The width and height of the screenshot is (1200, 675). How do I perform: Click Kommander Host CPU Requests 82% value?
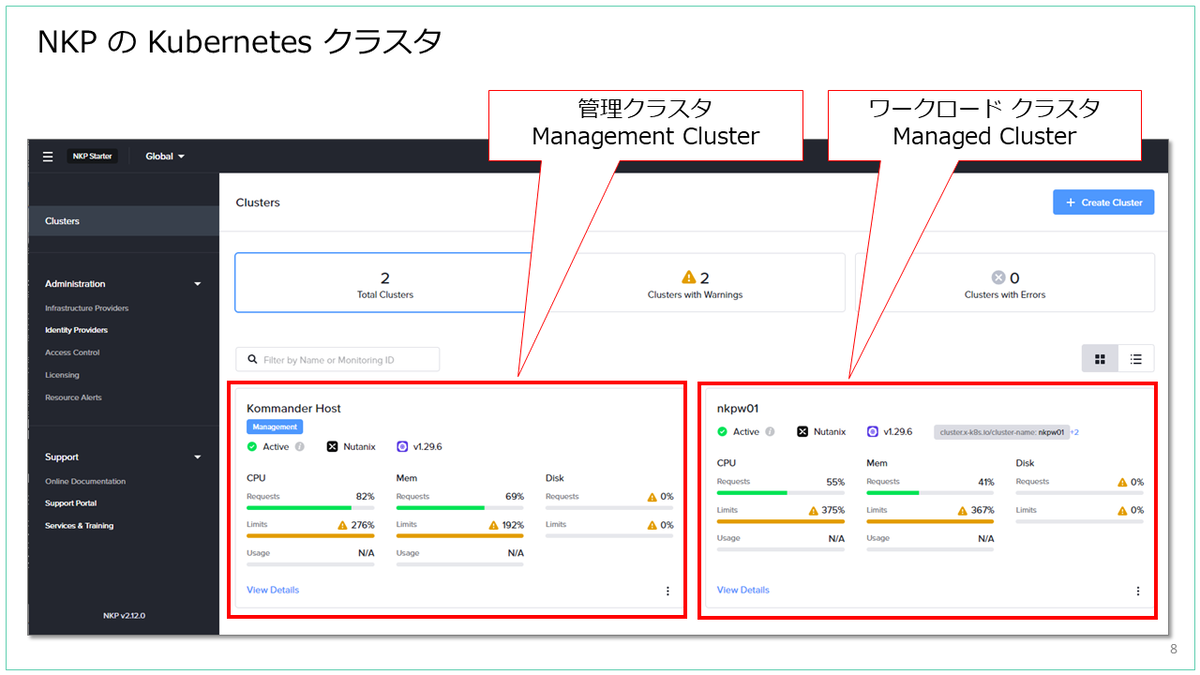(x=364, y=496)
